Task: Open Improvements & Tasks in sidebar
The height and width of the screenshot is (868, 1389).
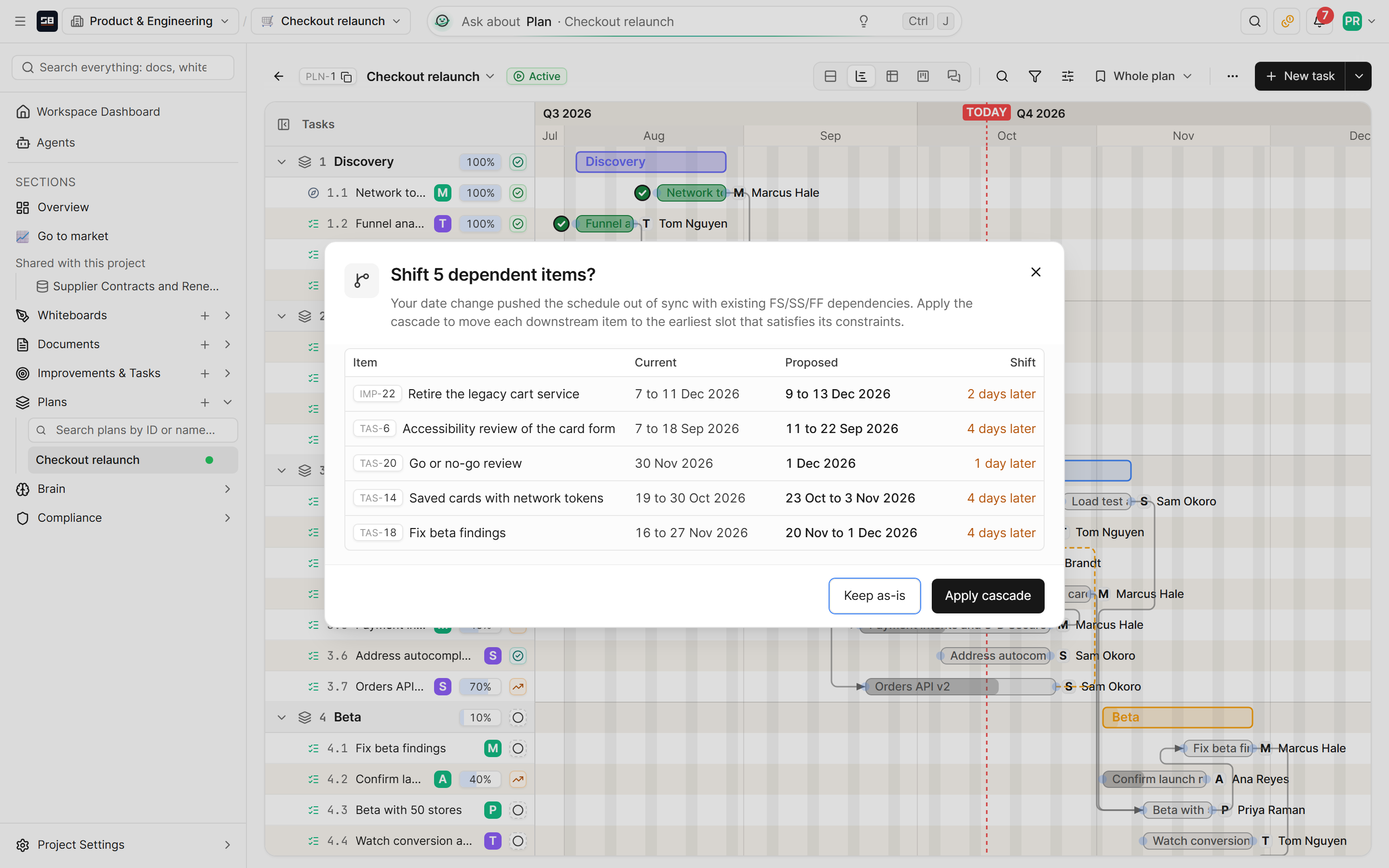Action: [99, 373]
